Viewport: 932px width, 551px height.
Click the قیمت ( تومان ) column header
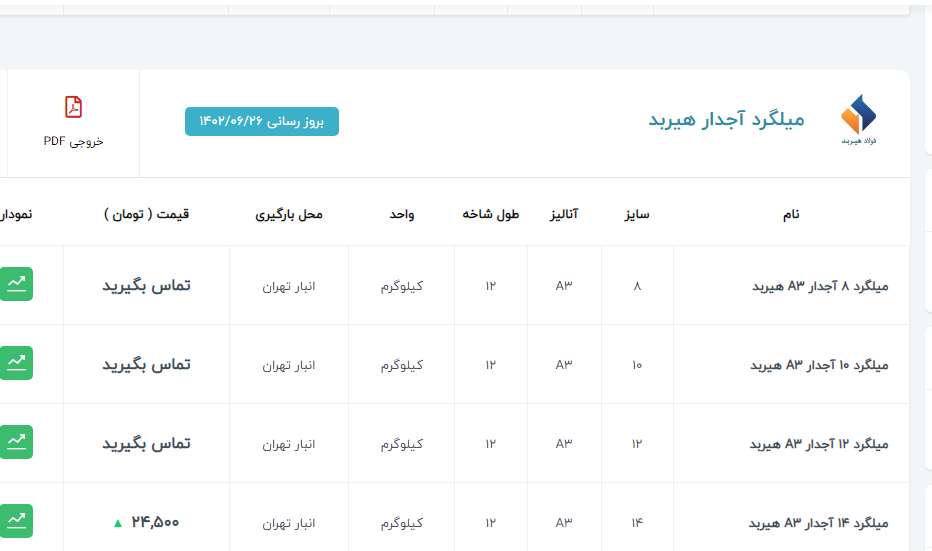pyautogui.click(x=146, y=214)
